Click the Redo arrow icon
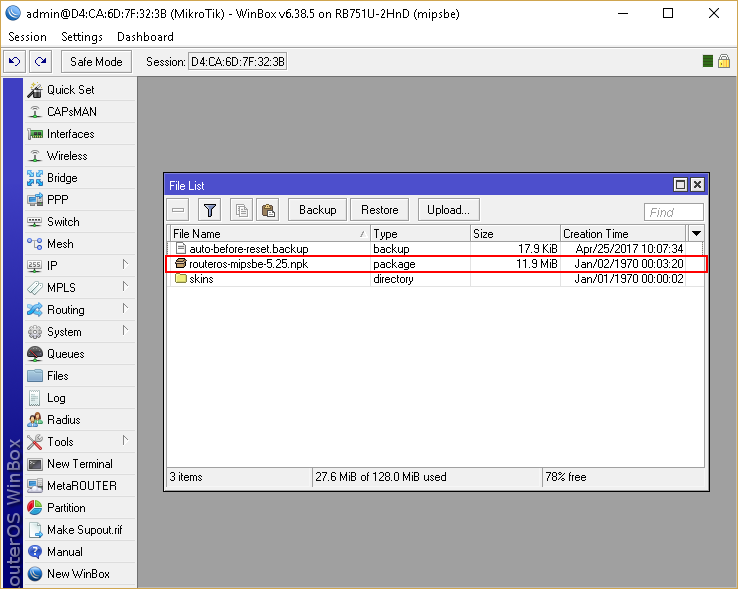 click(40, 62)
